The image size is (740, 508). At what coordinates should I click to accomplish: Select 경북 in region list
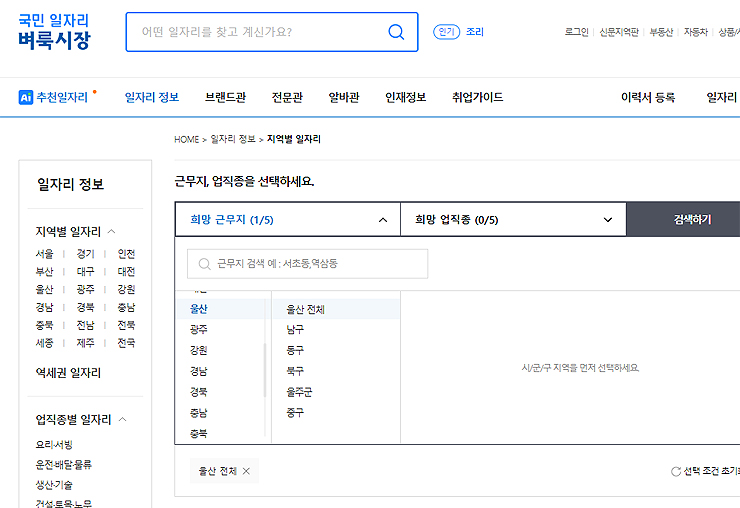point(198,392)
